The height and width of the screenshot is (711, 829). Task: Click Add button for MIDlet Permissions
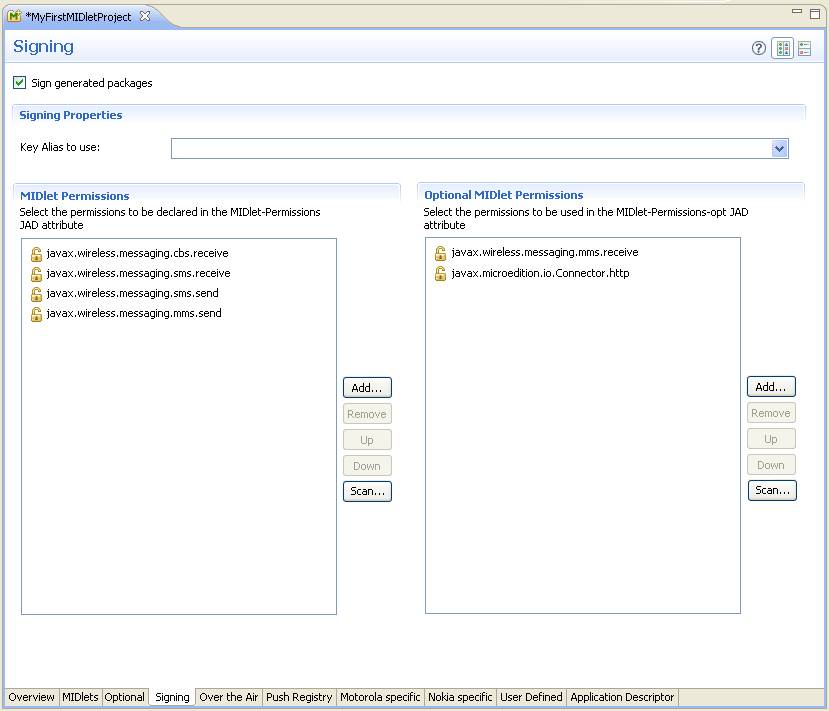(367, 388)
